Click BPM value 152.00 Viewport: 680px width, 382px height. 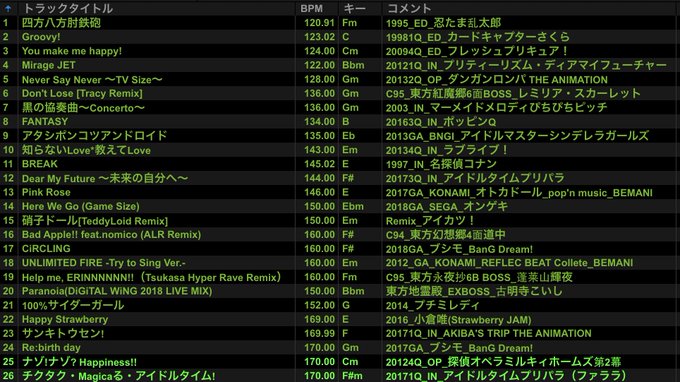[x=319, y=305]
